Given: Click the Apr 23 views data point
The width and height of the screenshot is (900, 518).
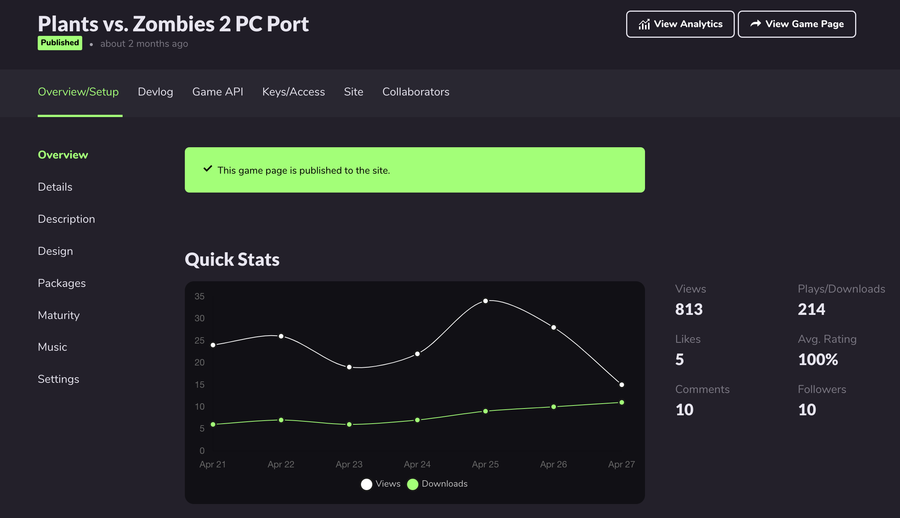Looking at the screenshot, I should 349,367.
